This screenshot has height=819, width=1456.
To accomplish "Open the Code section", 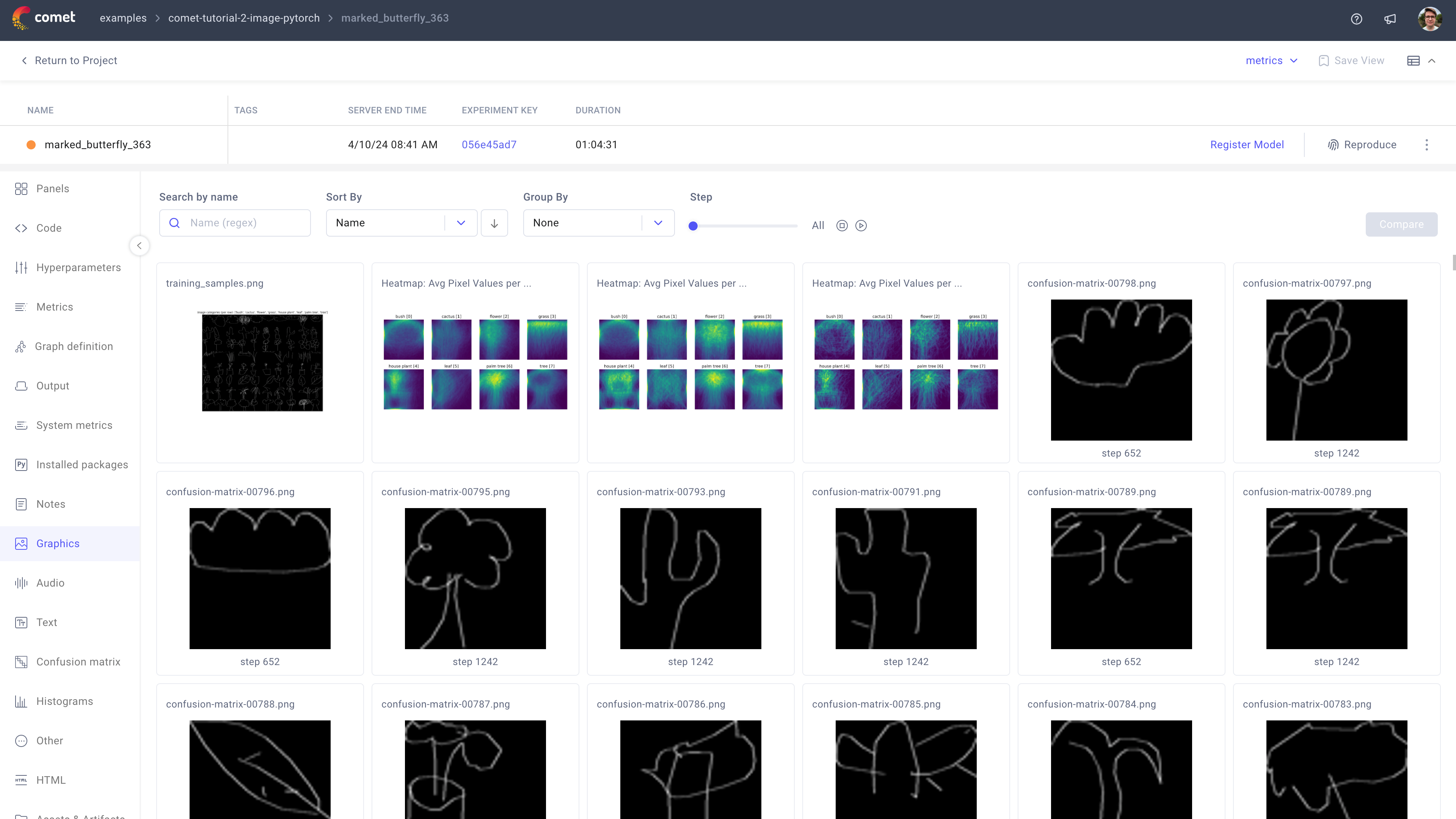I will click(x=49, y=228).
